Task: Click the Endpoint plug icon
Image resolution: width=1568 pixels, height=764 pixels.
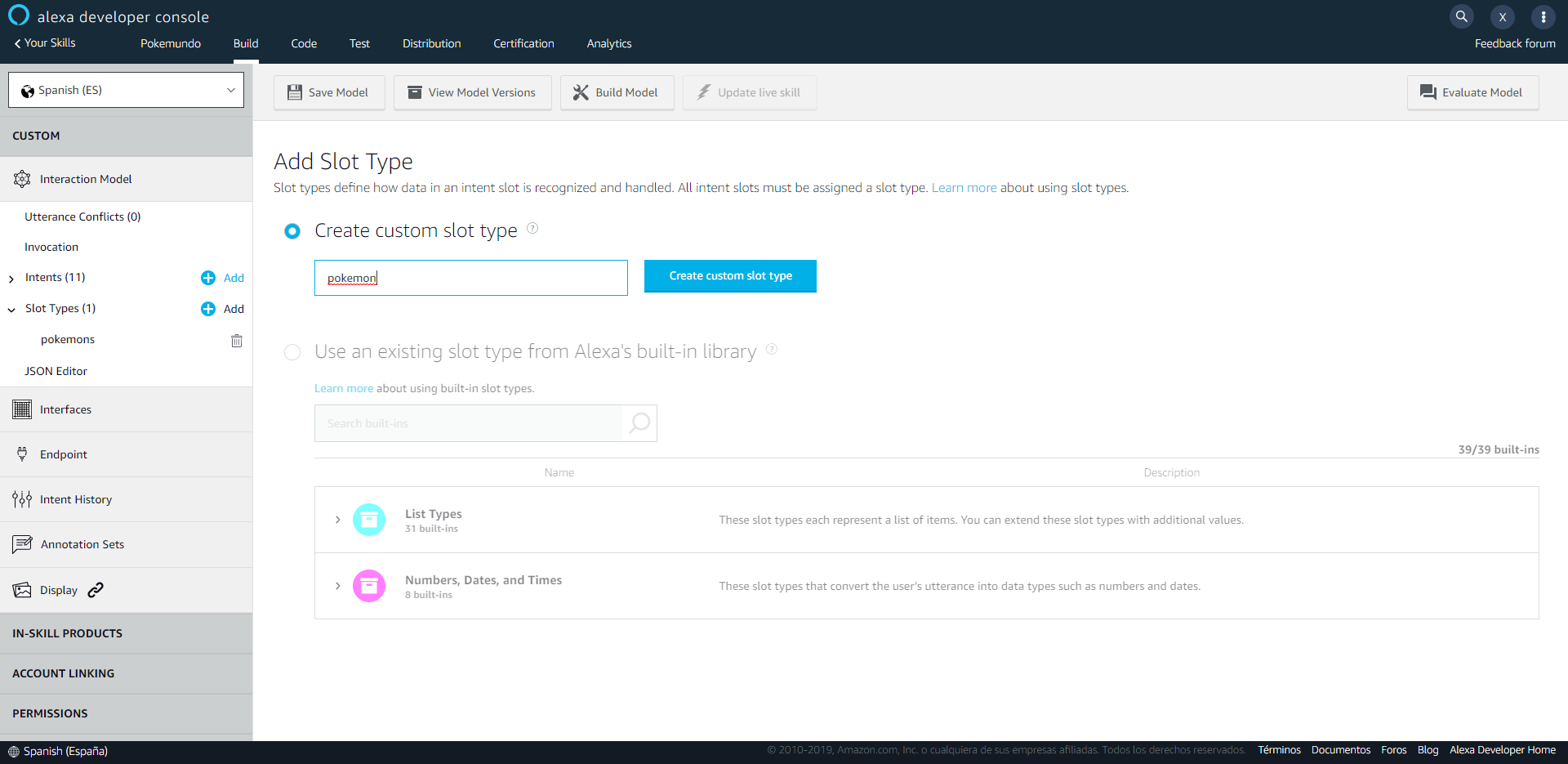Action: point(22,454)
